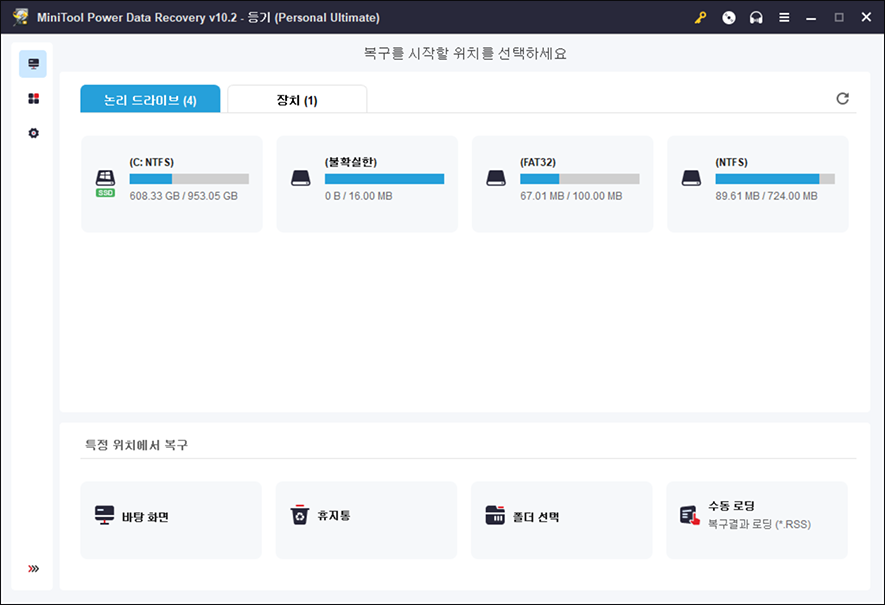Click the 0 B / 16.00 MB text
This screenshot has height=605, width=885.
(358, 196)
